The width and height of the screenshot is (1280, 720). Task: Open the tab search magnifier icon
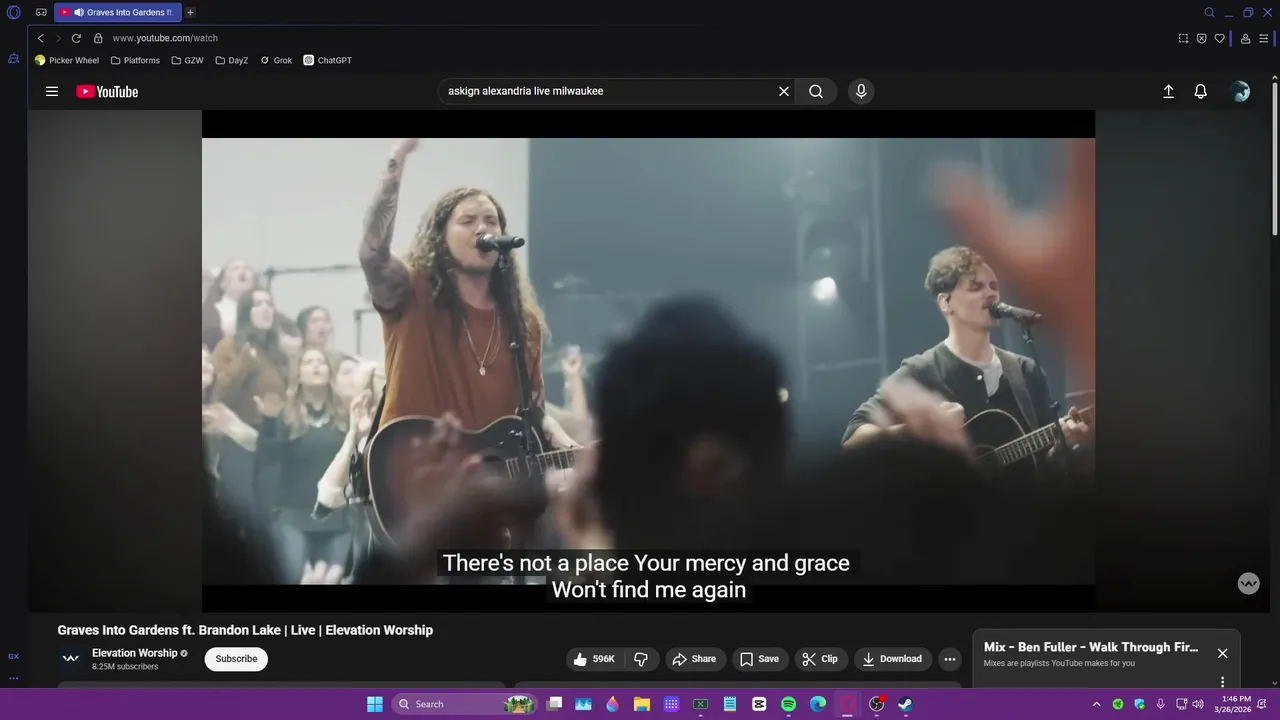tap(1209, 13)
